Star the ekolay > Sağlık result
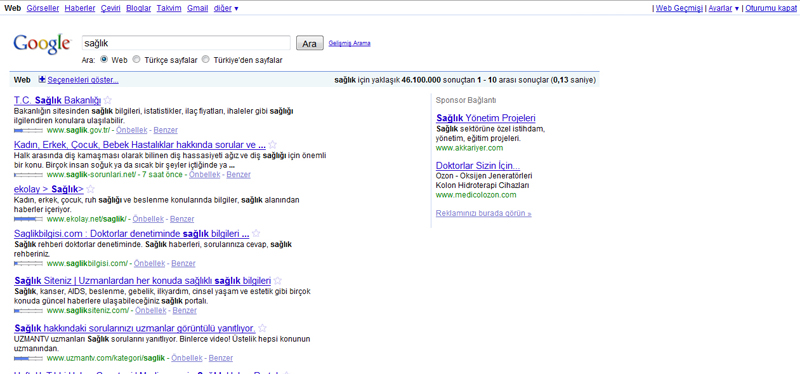 (91, 189)
